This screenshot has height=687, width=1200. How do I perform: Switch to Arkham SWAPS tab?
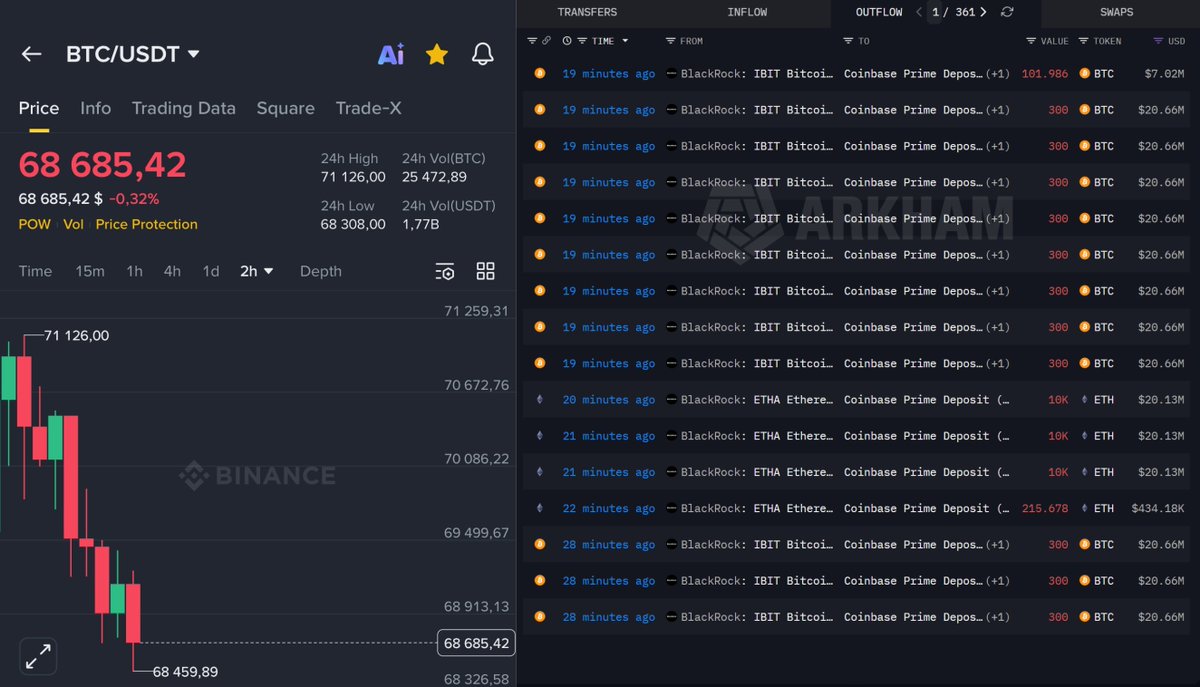[x=1117, y=12]
